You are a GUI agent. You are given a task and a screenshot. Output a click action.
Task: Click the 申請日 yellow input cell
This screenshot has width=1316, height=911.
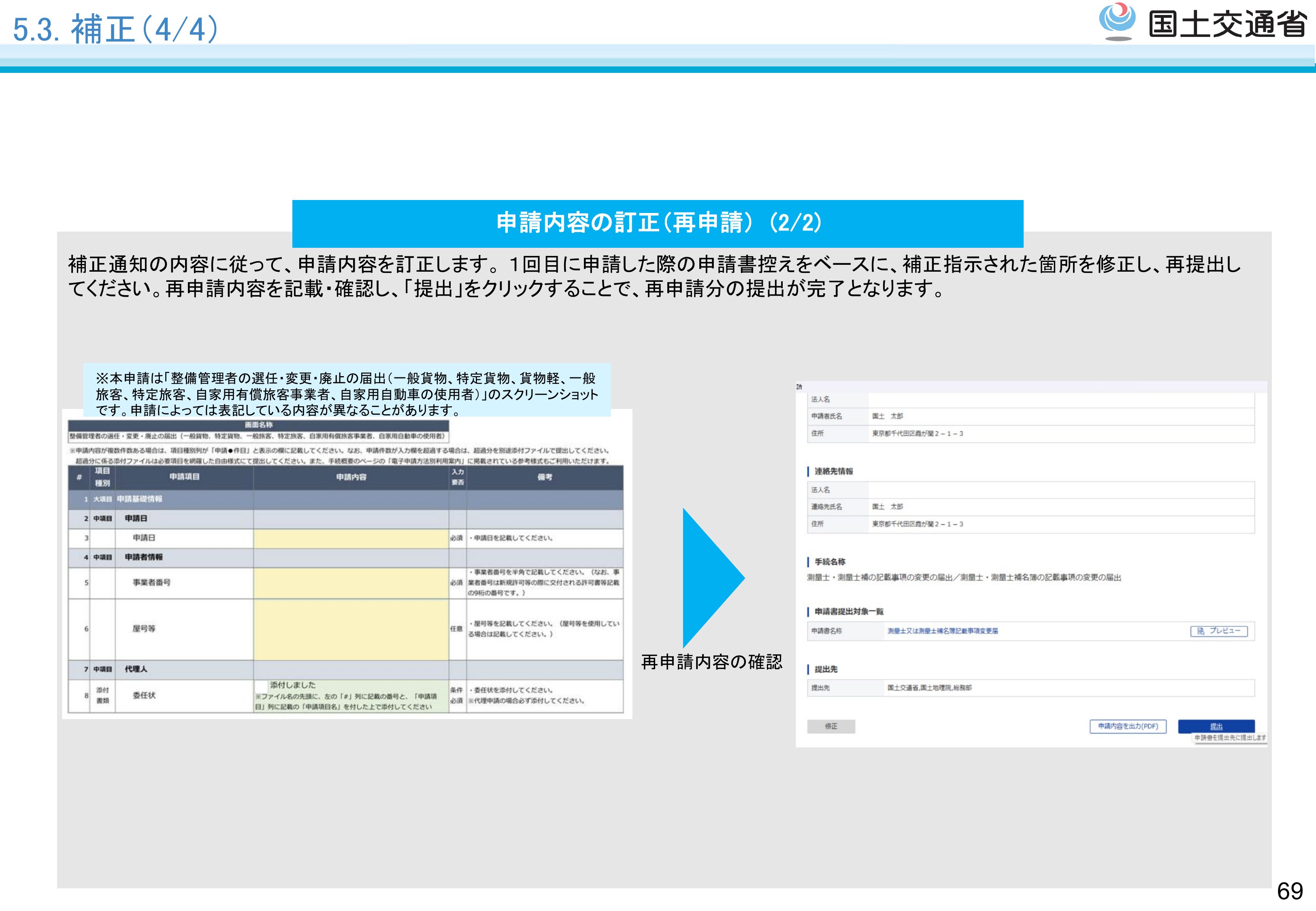[350, 538]
